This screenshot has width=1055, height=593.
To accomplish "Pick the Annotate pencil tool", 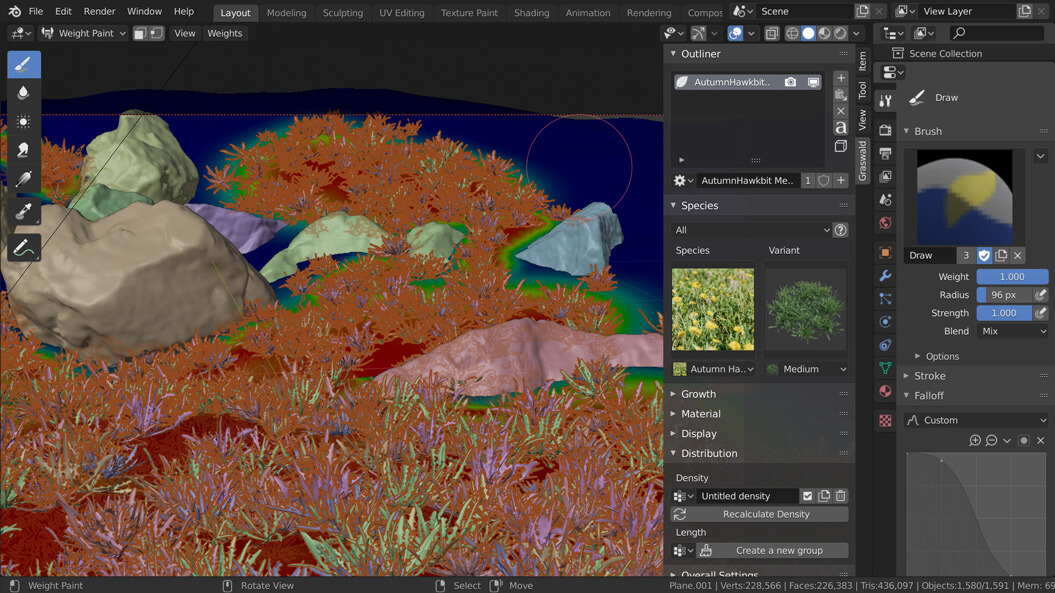I will tap(24, 246).
